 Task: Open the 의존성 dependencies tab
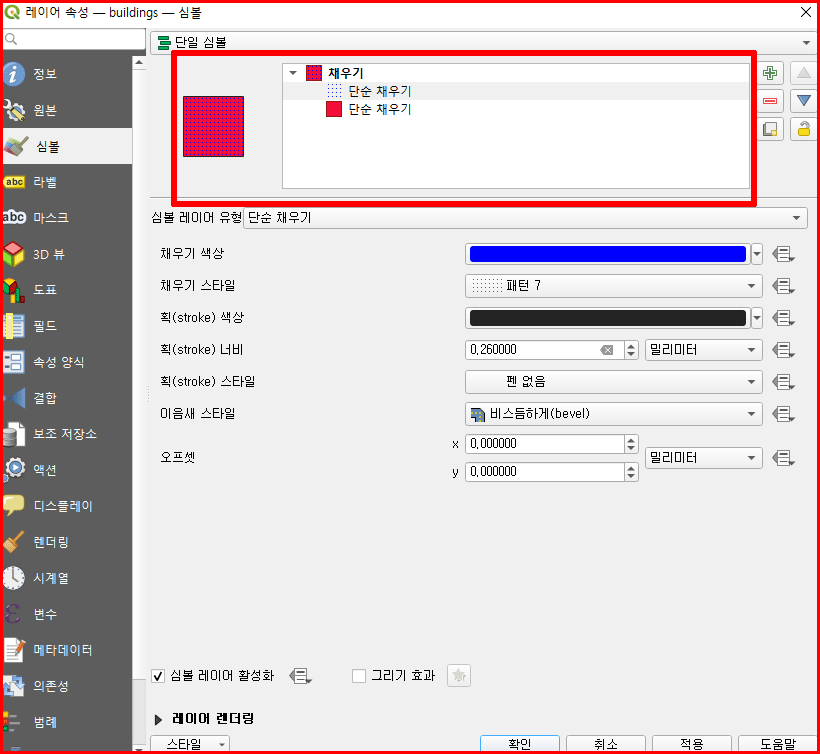[67, 686]
